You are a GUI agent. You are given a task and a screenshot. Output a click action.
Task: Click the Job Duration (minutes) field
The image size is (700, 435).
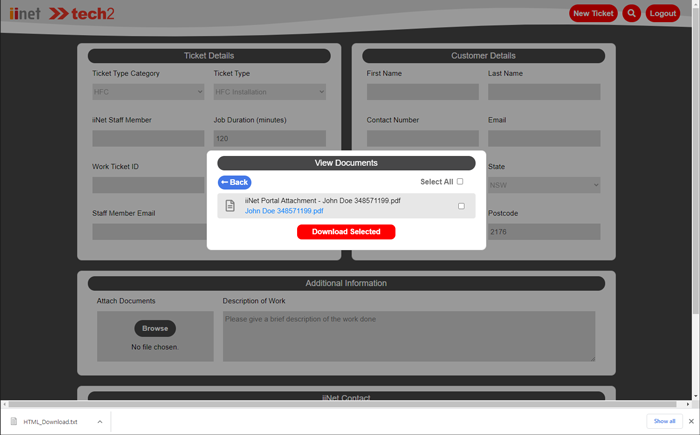pyautogui.click(x=270, y=138)
